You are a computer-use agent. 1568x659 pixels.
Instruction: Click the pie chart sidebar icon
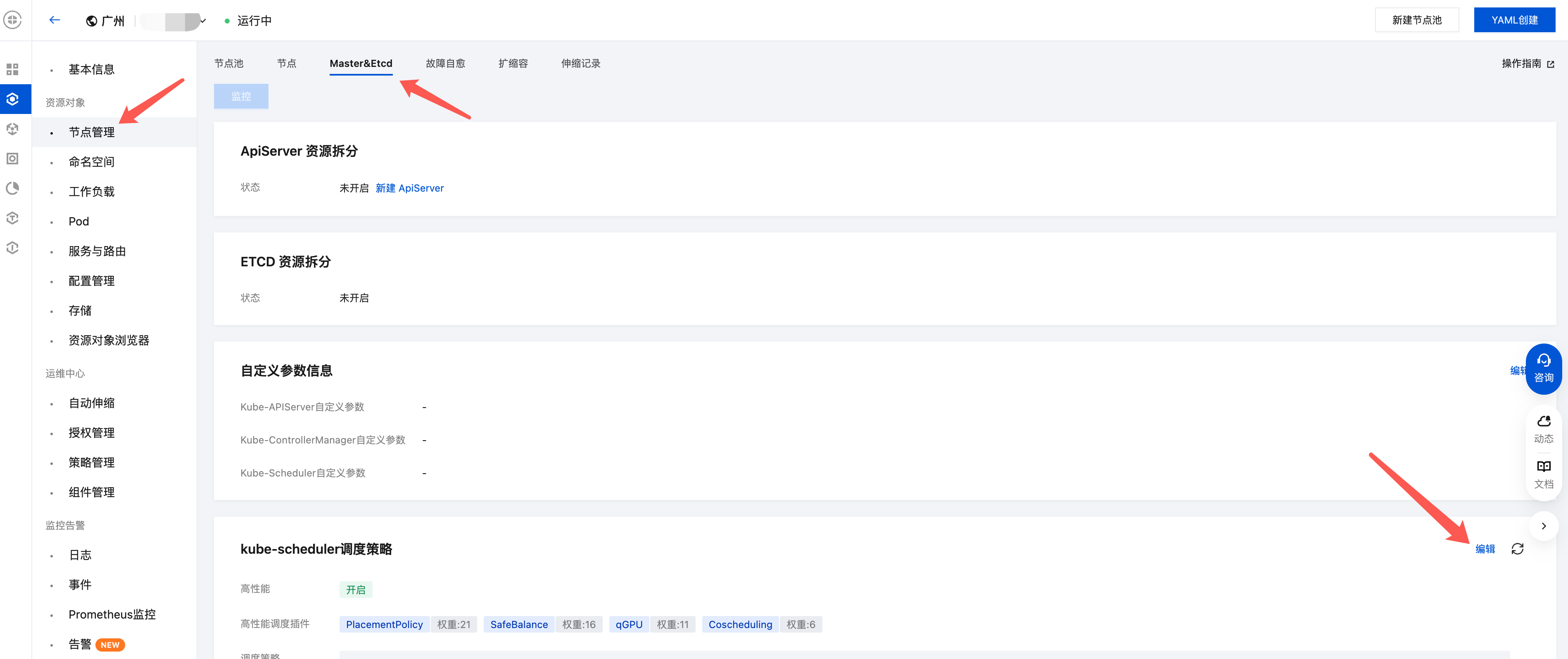click(x=12, y=188)
